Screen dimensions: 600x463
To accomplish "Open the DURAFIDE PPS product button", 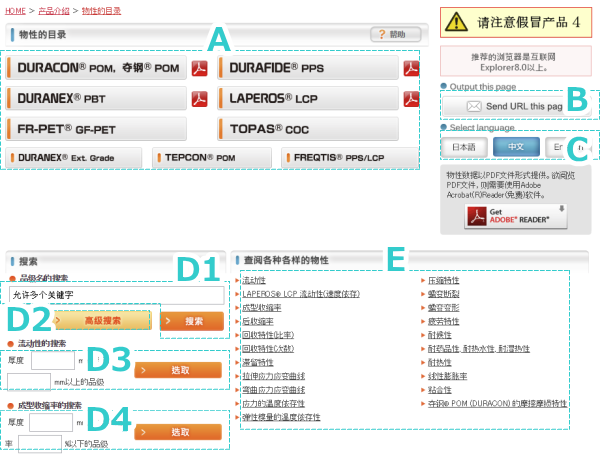I will click(308, 68).
